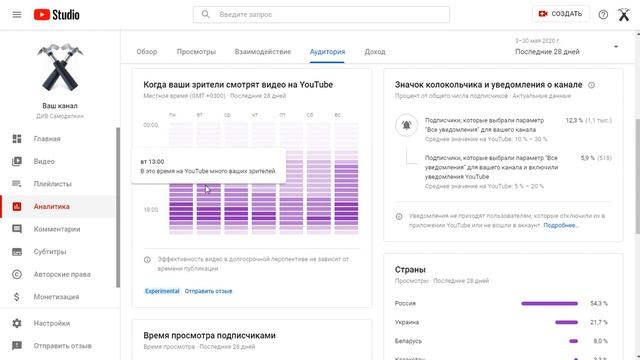Click the search magnifier icon

pos(206,15)
